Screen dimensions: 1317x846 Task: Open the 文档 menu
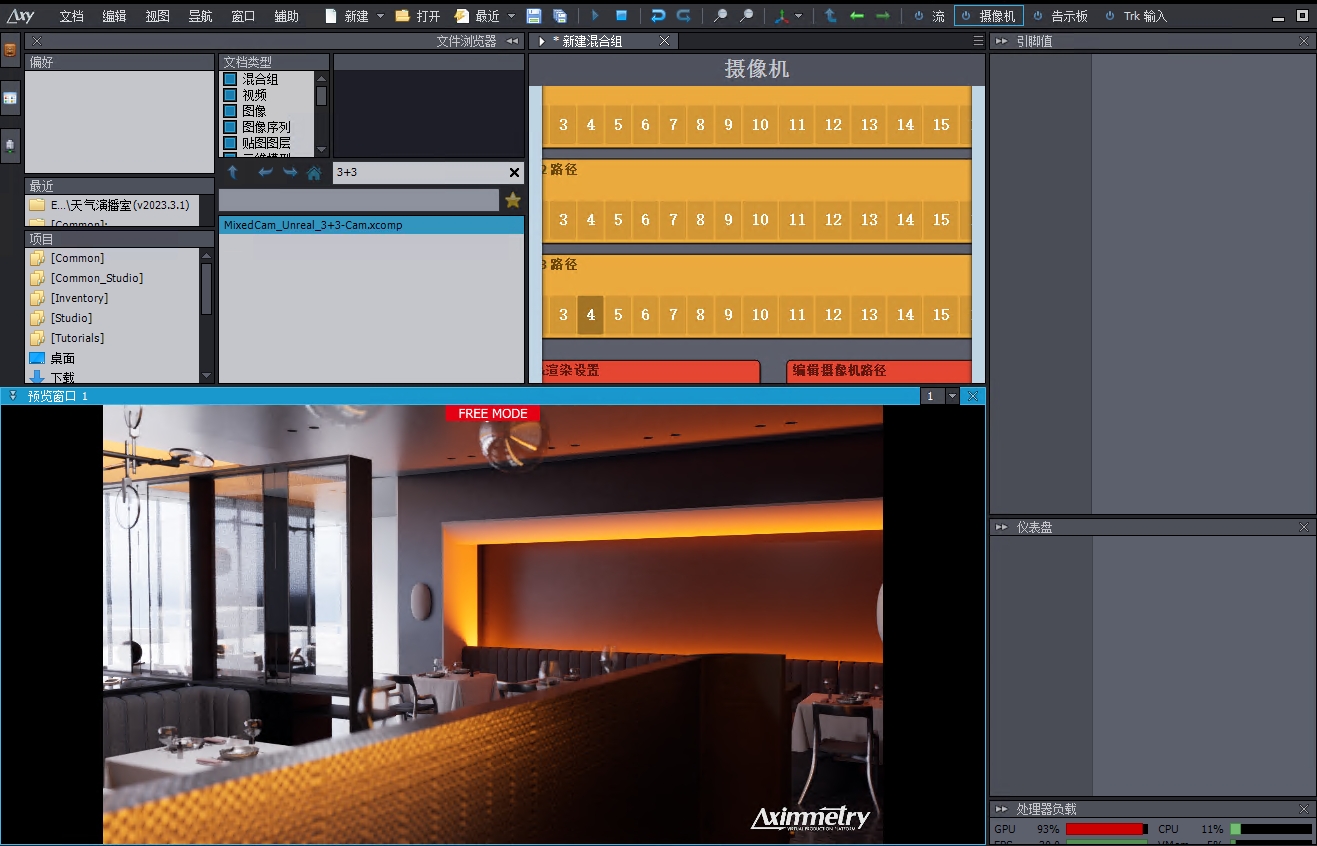click(x=72, y=16)
